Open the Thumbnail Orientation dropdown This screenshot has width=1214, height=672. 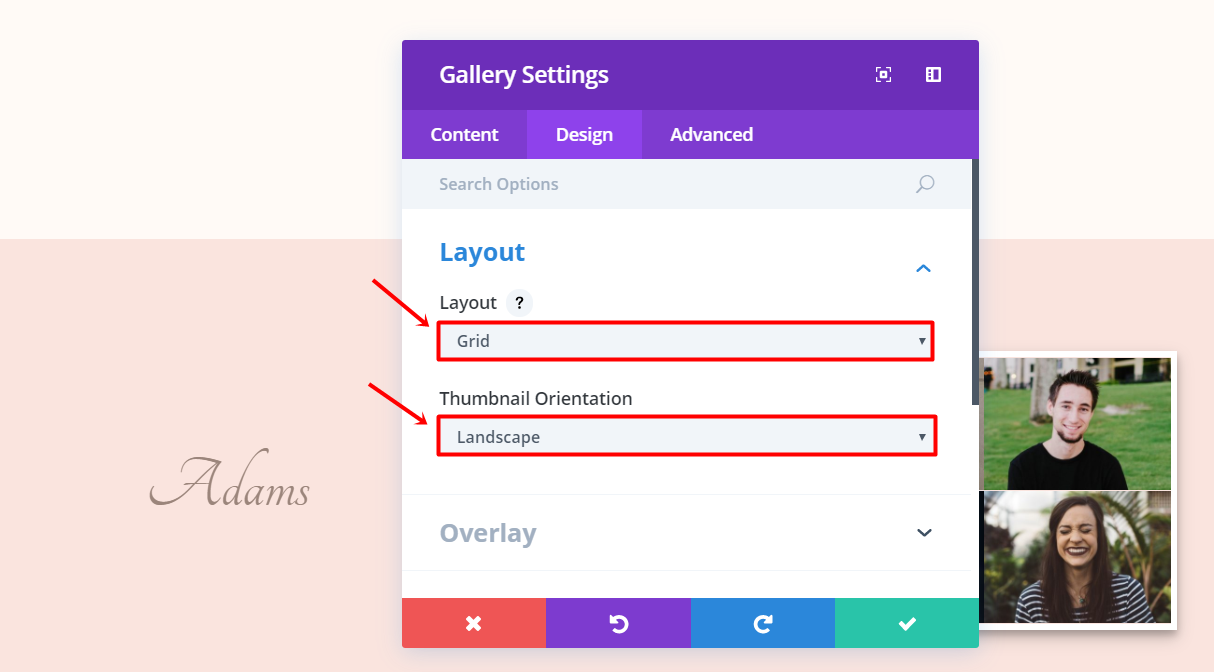point(685,437)
